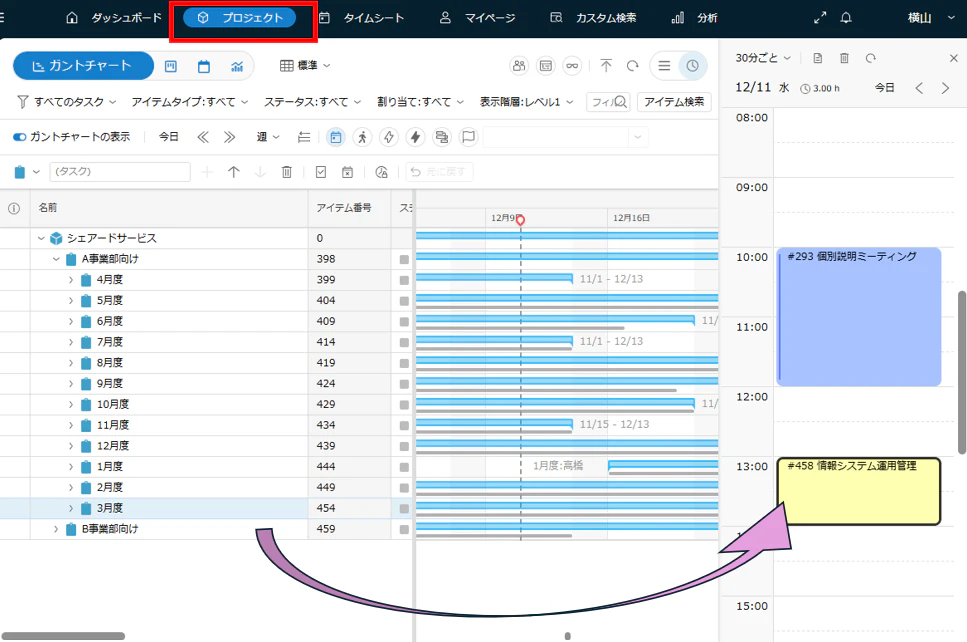Open the 分析 menu

point(694,18)
